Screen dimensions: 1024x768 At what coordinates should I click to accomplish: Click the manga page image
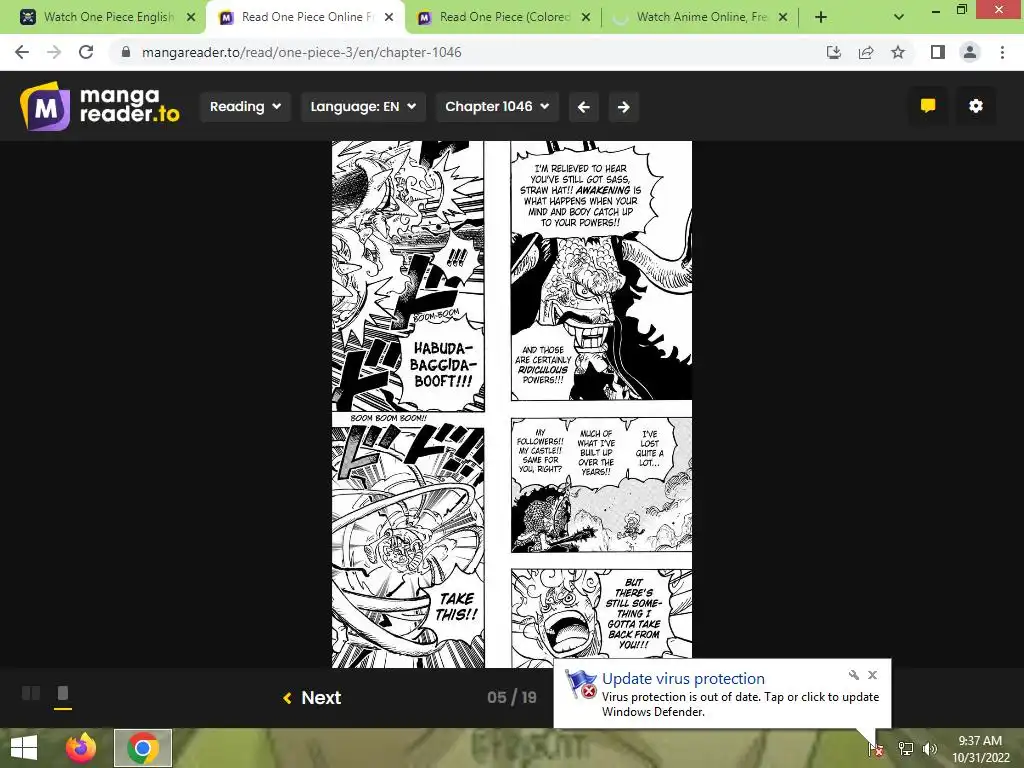click(512, 404)
